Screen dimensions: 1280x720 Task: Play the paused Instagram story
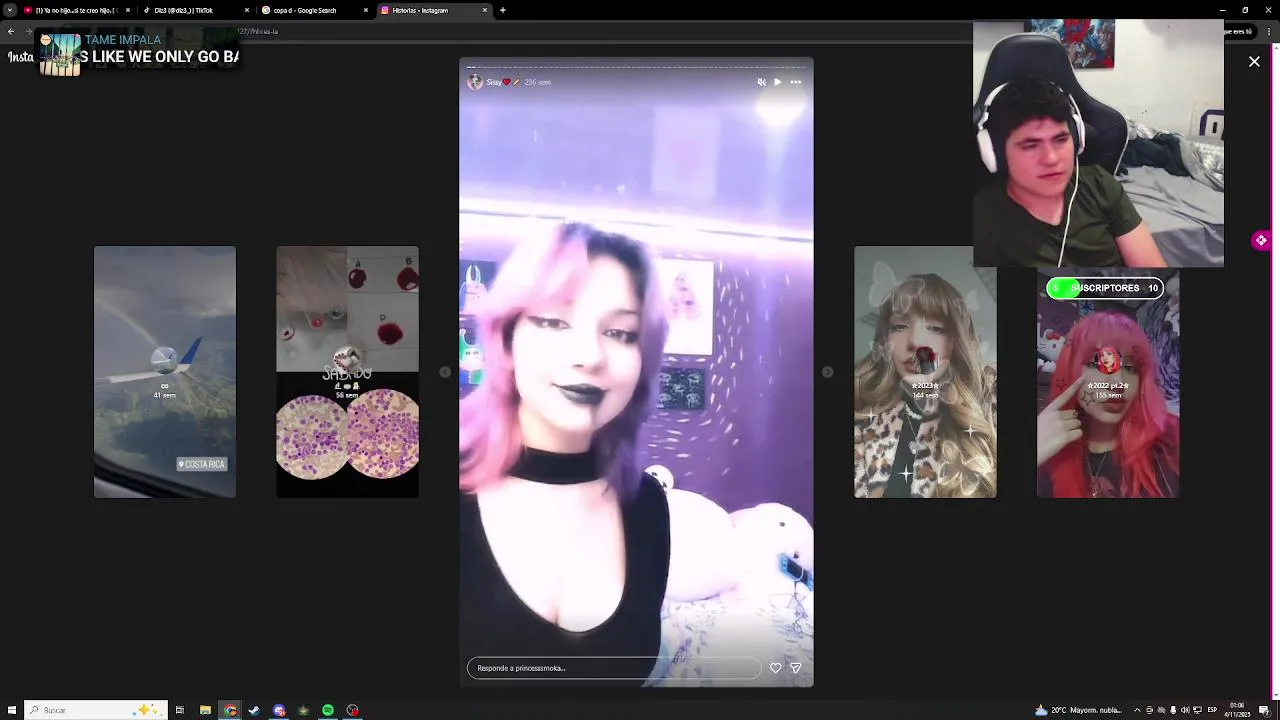click(777, 82)
